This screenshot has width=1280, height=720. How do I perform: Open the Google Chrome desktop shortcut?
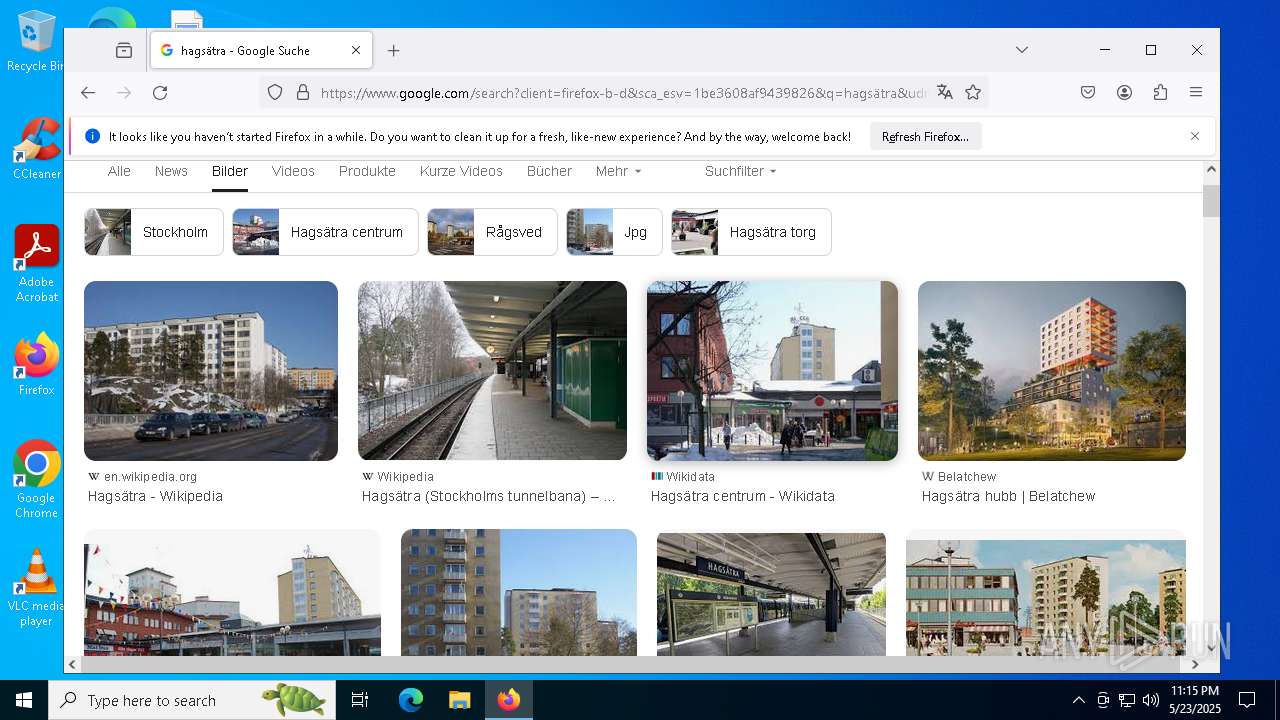[x=36, y=479]
